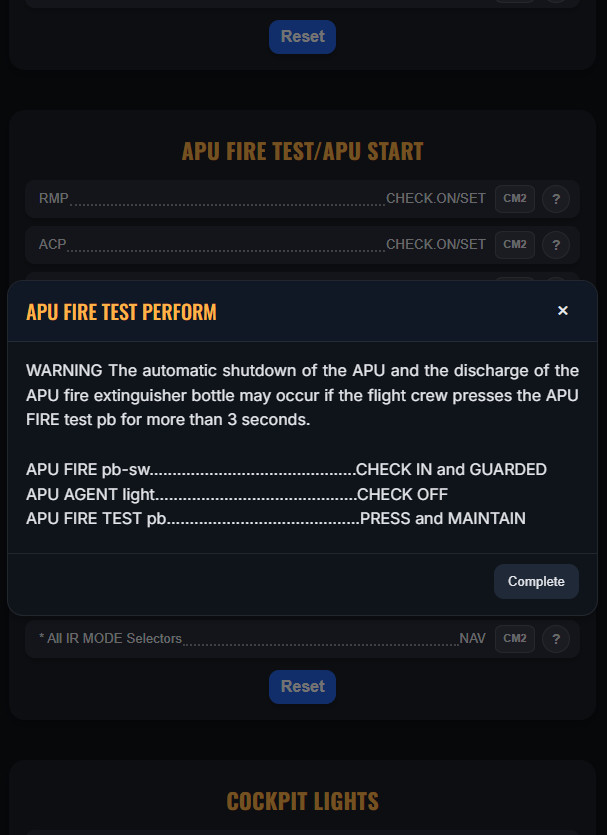This screenshot has height=835, width=607.
Task: Open help for the RMP checklist item
Action: pyautogui.click(x=556, y=199)
